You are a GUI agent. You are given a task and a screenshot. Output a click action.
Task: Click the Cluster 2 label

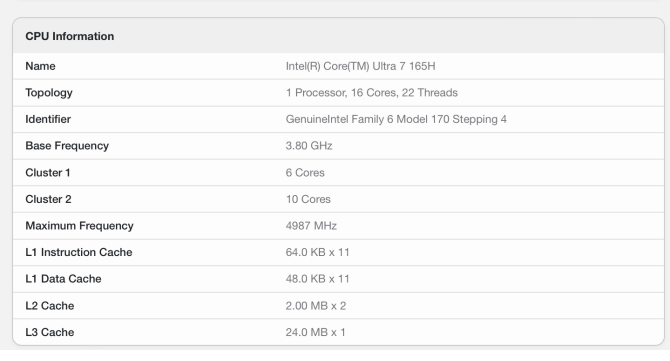48,199
